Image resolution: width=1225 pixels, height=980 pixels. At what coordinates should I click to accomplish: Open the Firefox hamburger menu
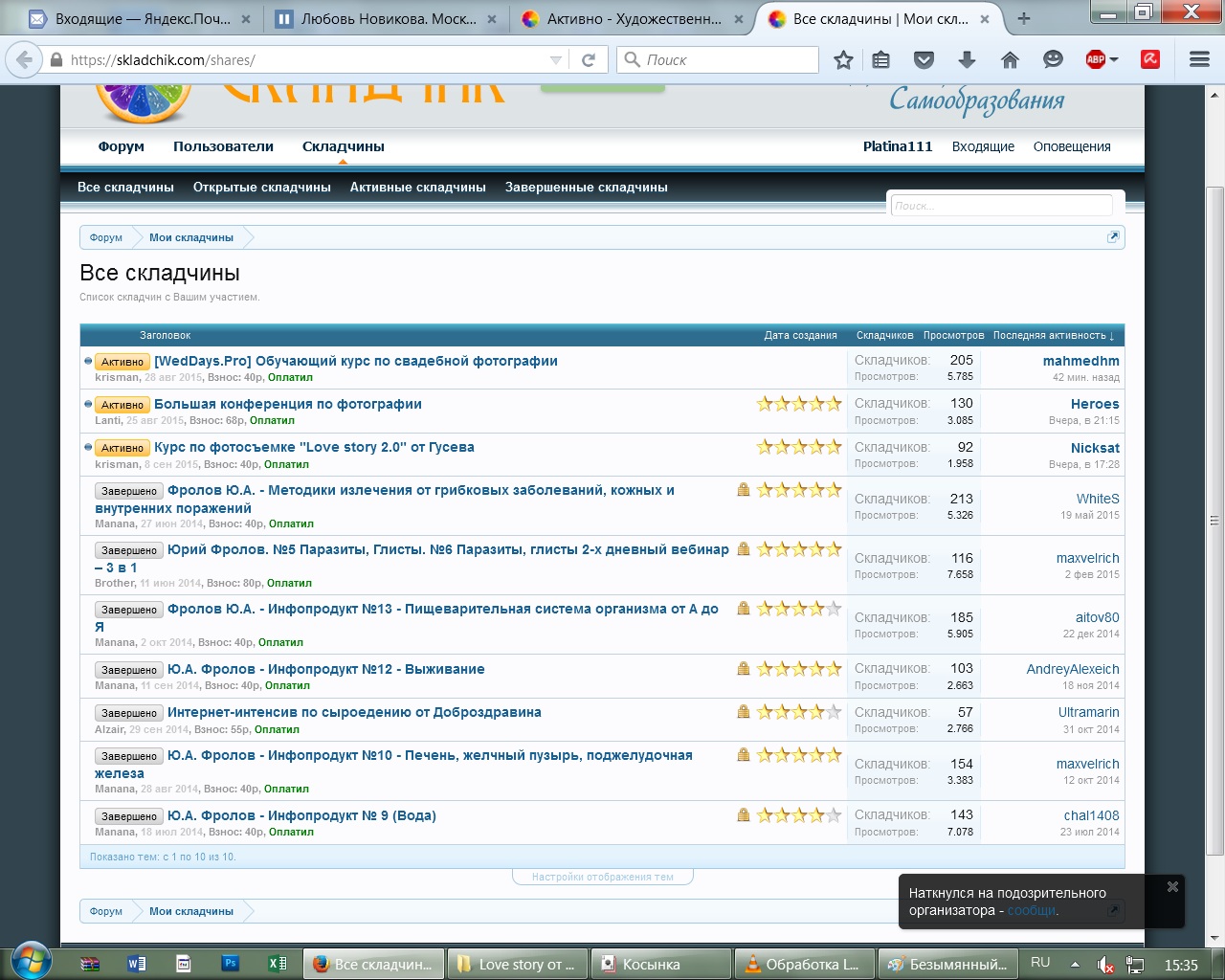(1199, 59)
